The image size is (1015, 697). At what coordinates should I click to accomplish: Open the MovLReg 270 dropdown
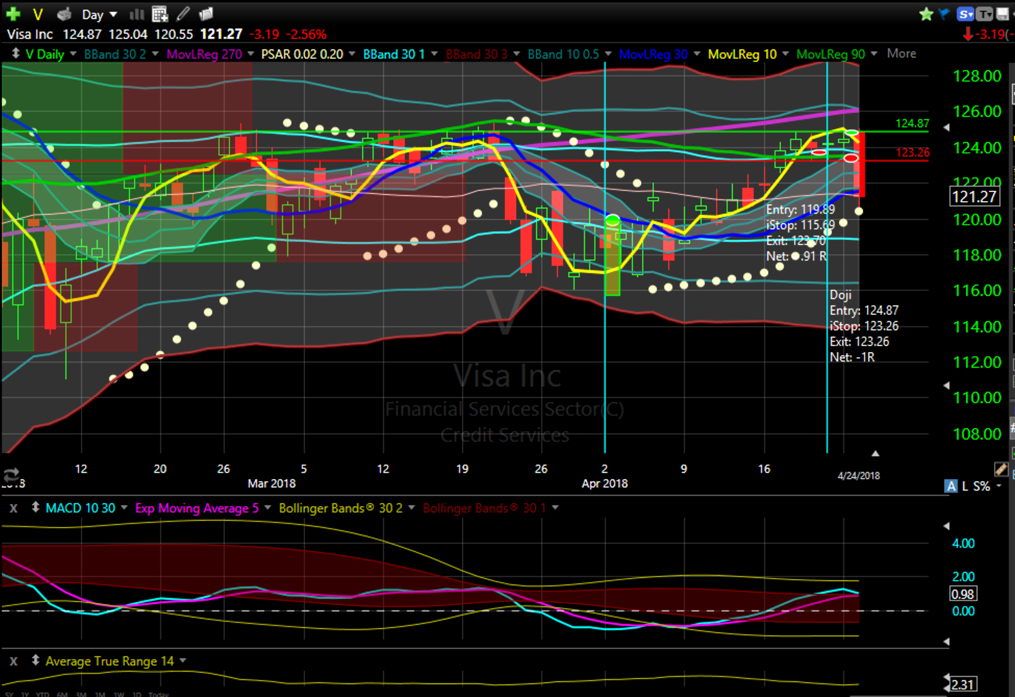click(x=210, y=54)
